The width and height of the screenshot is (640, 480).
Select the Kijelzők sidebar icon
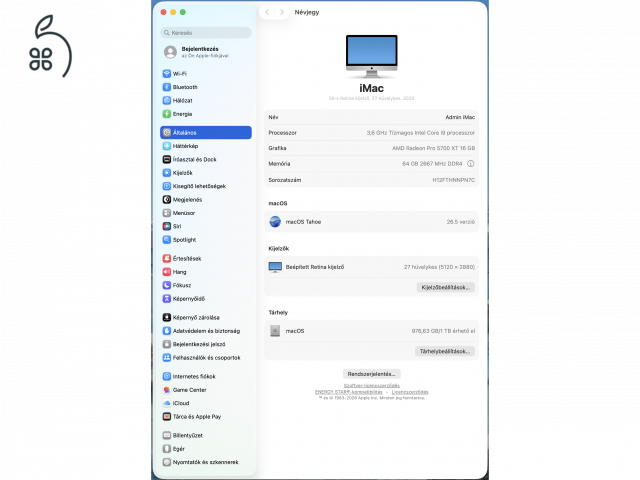pos(167,173)
